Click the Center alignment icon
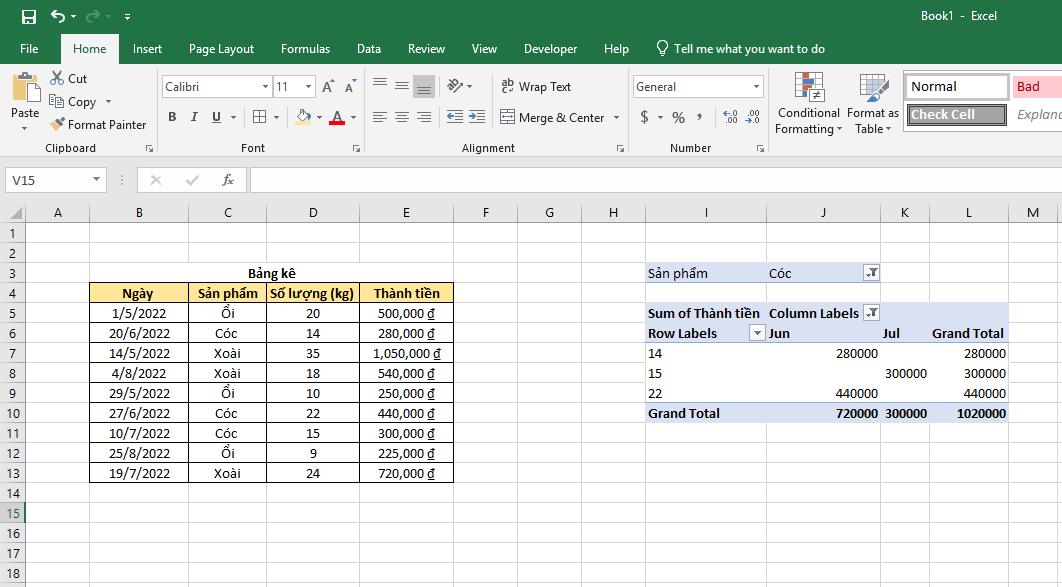 pos(401,117)
